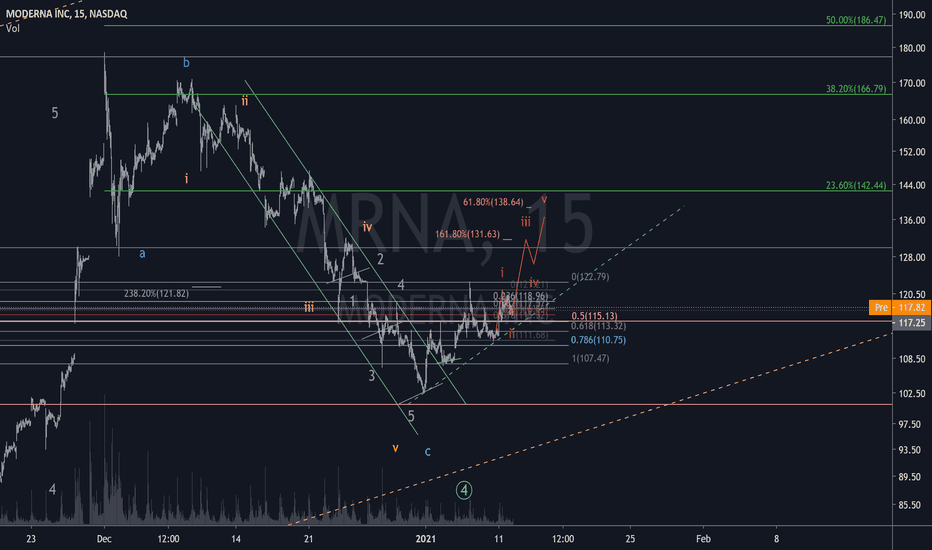Click the 0.618(113.32) retracement label
Screen dimensions: 932x550
click(x=598, y=326)
